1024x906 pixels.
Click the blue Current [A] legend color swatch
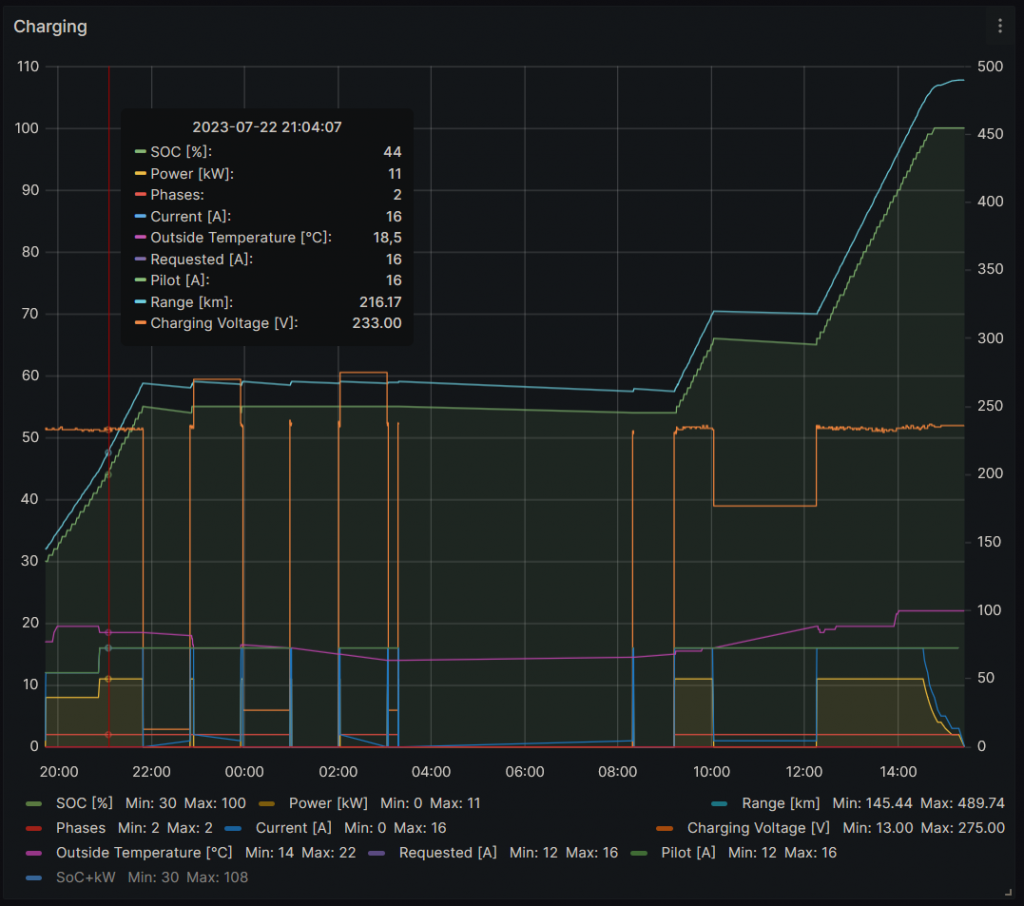click(233, 829)
